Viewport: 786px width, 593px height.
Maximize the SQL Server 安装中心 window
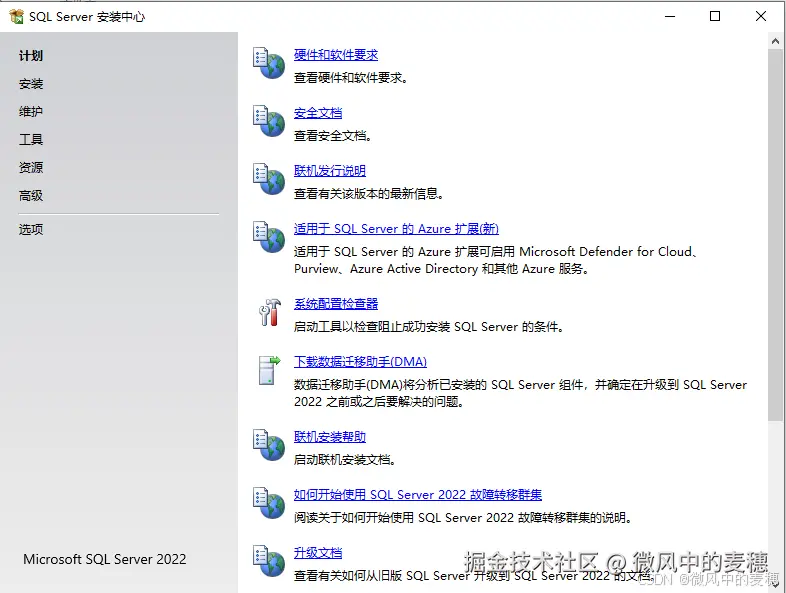point(715,17)
